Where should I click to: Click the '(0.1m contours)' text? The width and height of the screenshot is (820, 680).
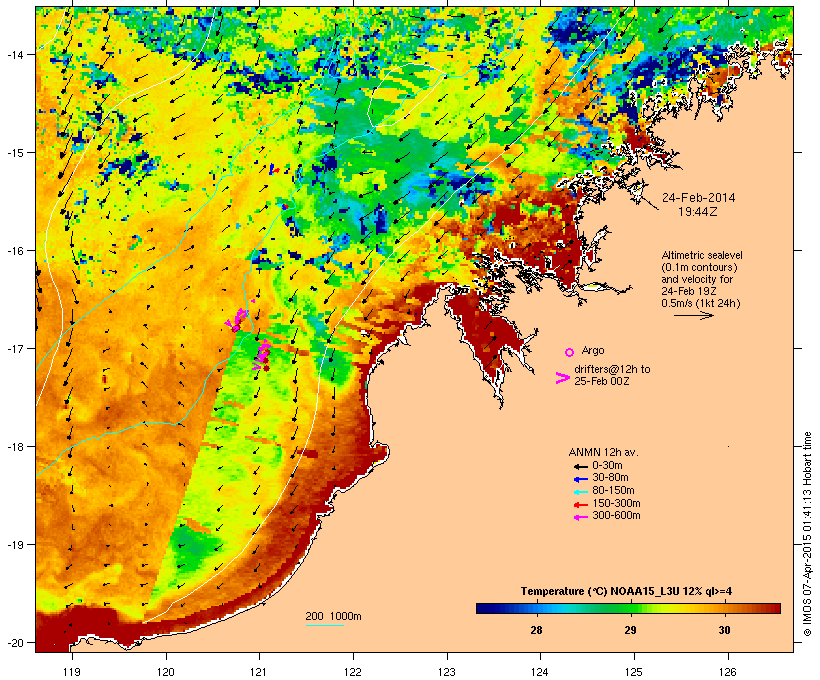699,267
